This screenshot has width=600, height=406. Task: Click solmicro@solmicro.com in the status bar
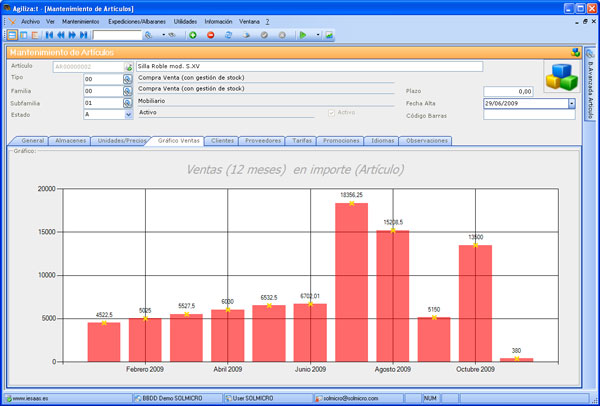[x=351, y=398]
